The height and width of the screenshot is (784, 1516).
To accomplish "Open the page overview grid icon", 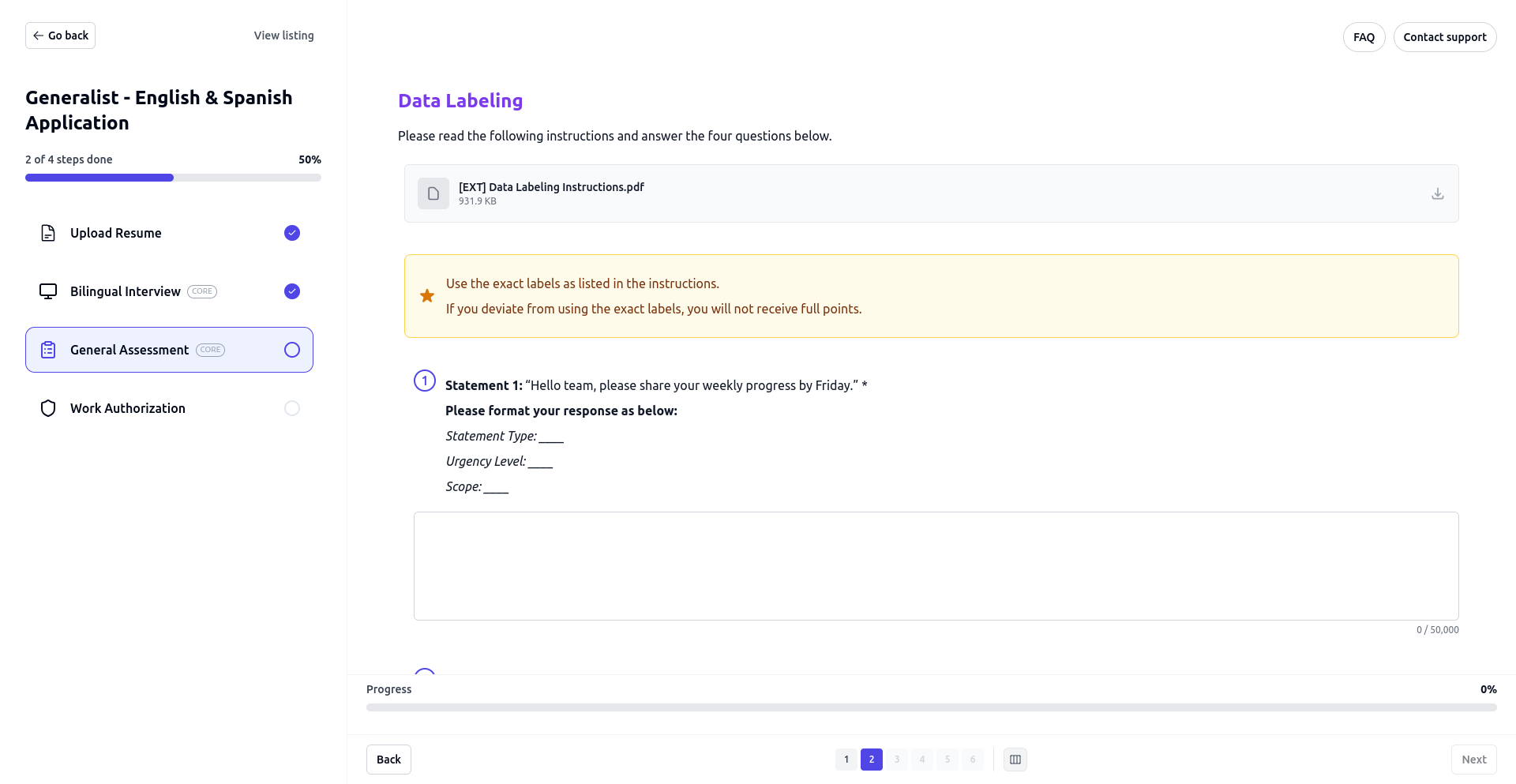I will click(1015, 760).
